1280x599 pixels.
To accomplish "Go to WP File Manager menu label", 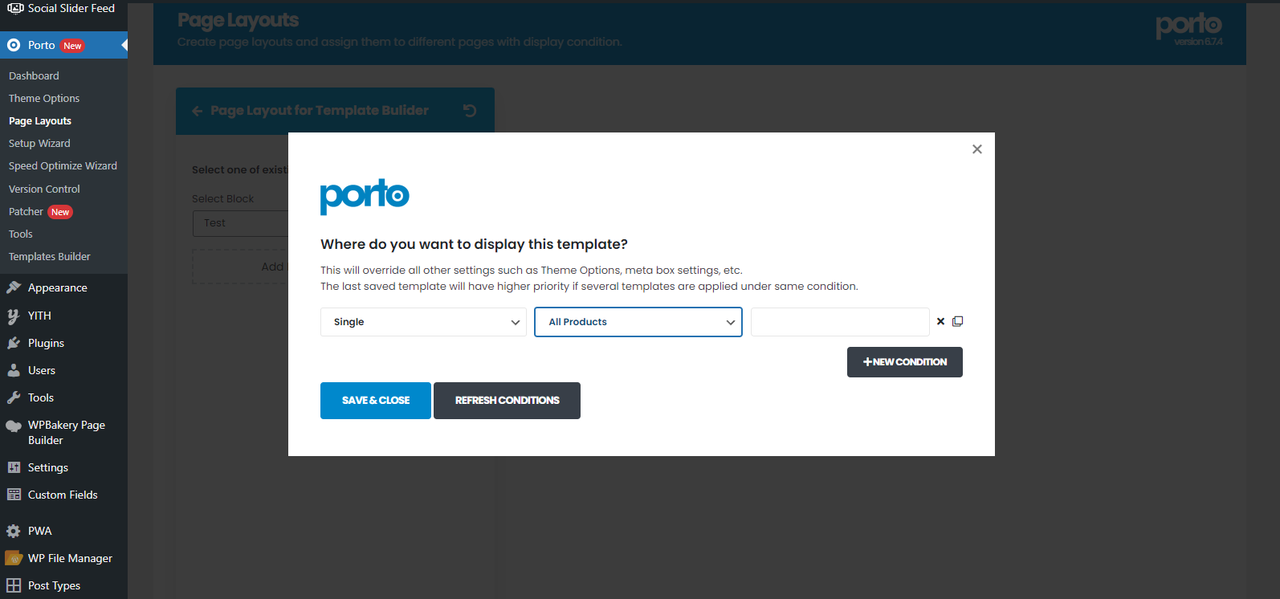I will pos(70,558).
